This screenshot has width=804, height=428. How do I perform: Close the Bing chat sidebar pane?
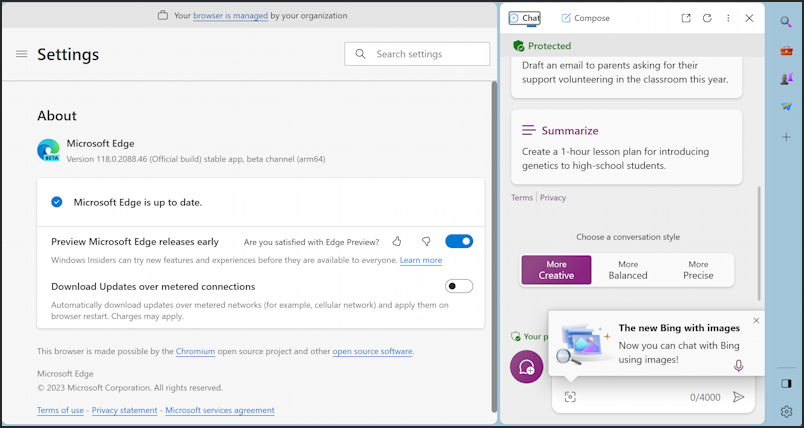749,18
